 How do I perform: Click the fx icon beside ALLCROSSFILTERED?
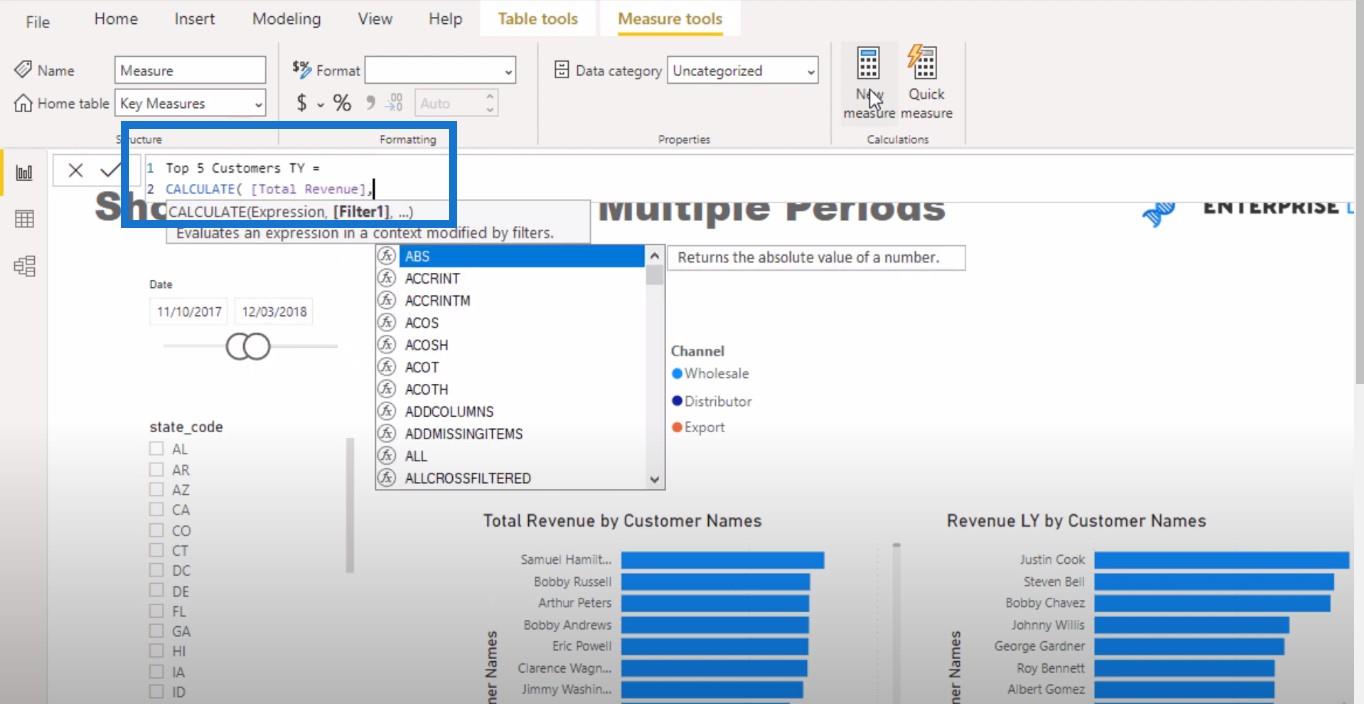tap(387, 478)
